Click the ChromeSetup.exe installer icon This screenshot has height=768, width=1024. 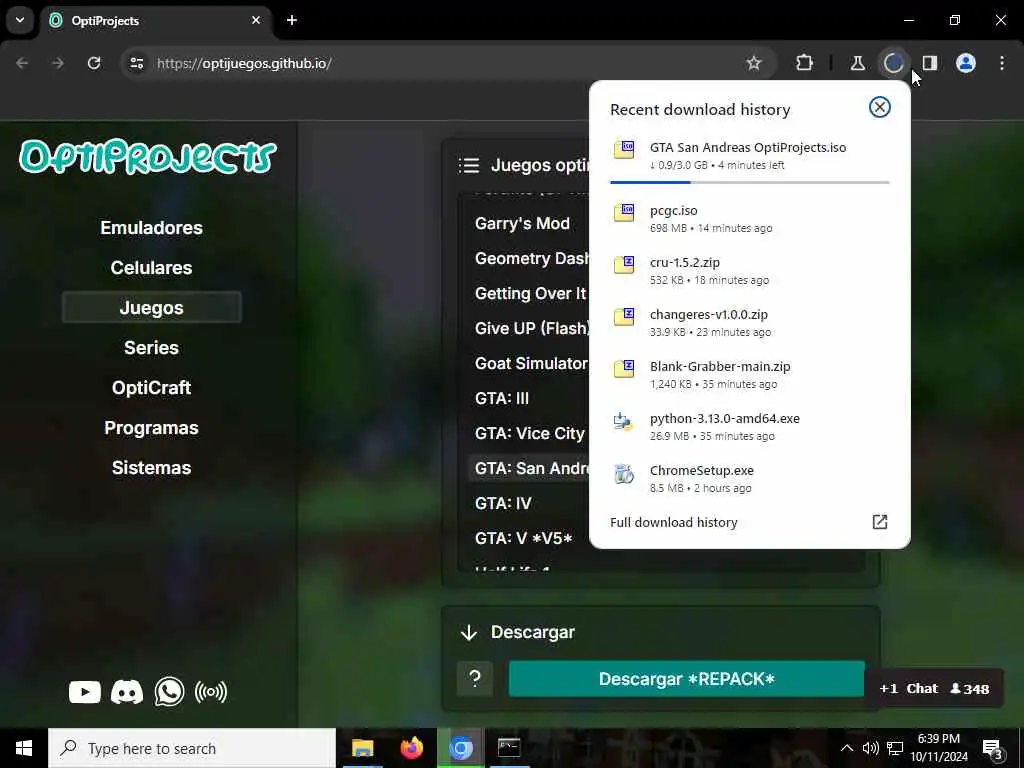point(624,473)
